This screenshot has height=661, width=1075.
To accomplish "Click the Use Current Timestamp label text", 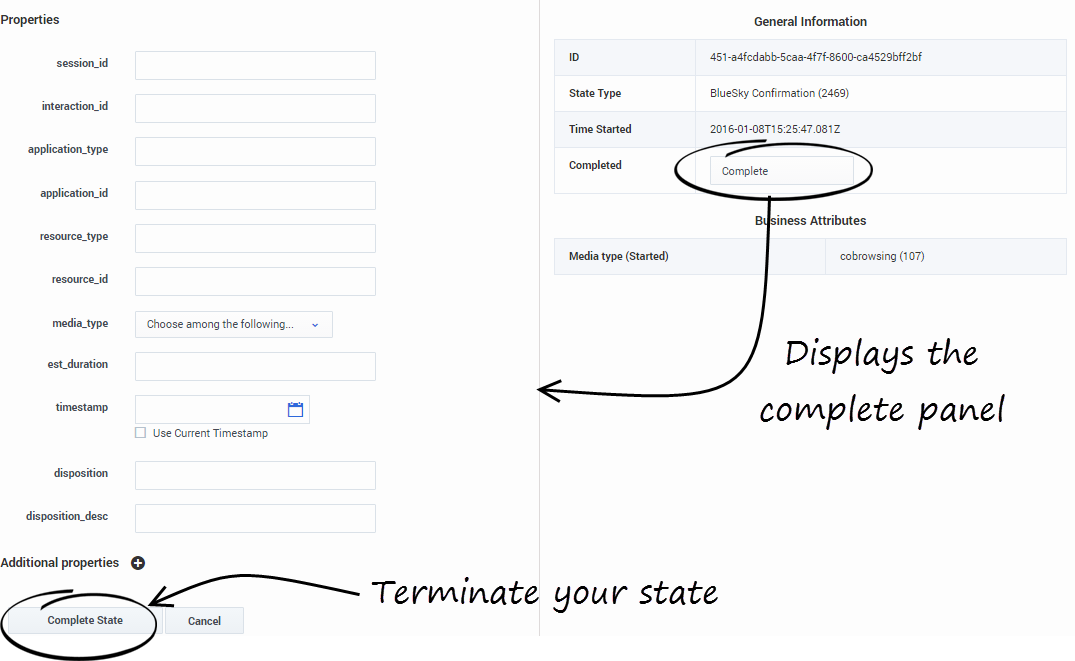I will point(210,433).
